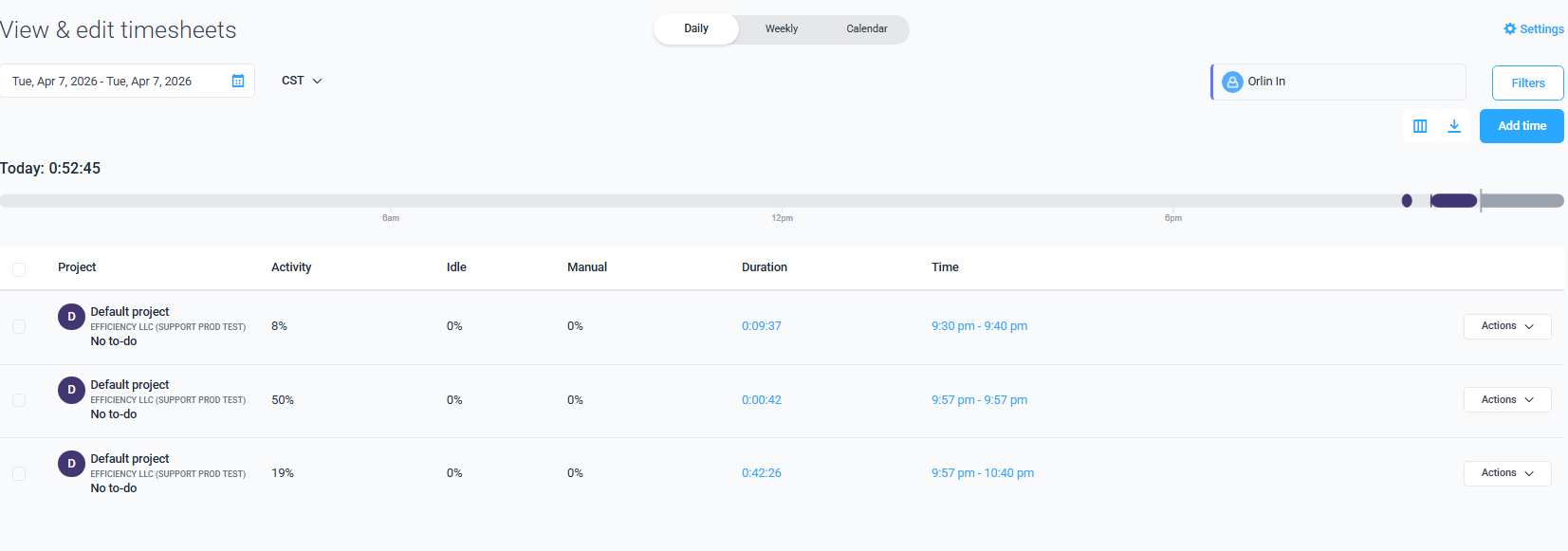Switch to the Calendar tab

pyautogui.click(x=866, y=29)
